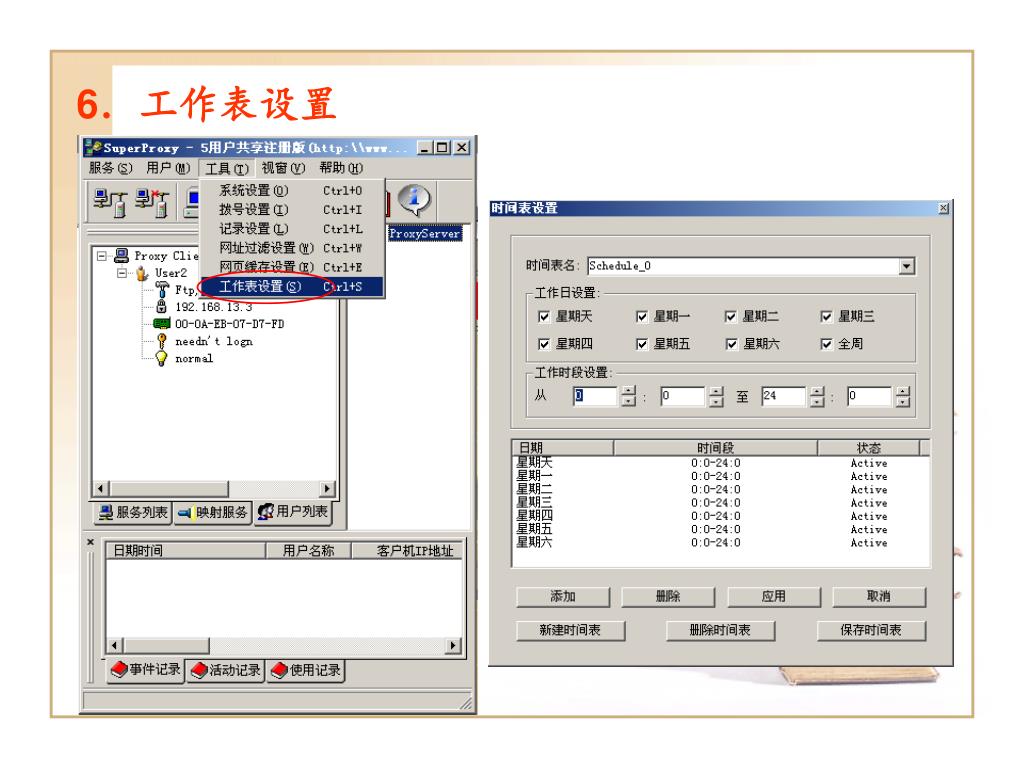
Task: Choose 工作表设置(S) menu entry
Action: [292, 286]
